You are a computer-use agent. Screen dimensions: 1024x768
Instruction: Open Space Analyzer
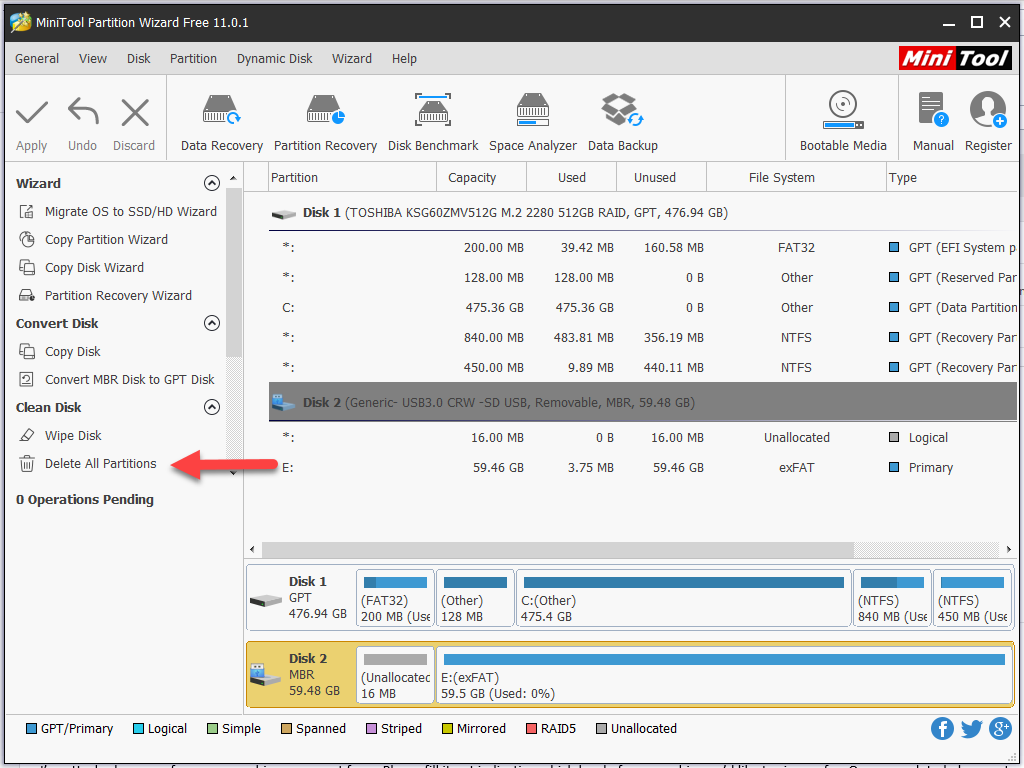click(533, 122)
